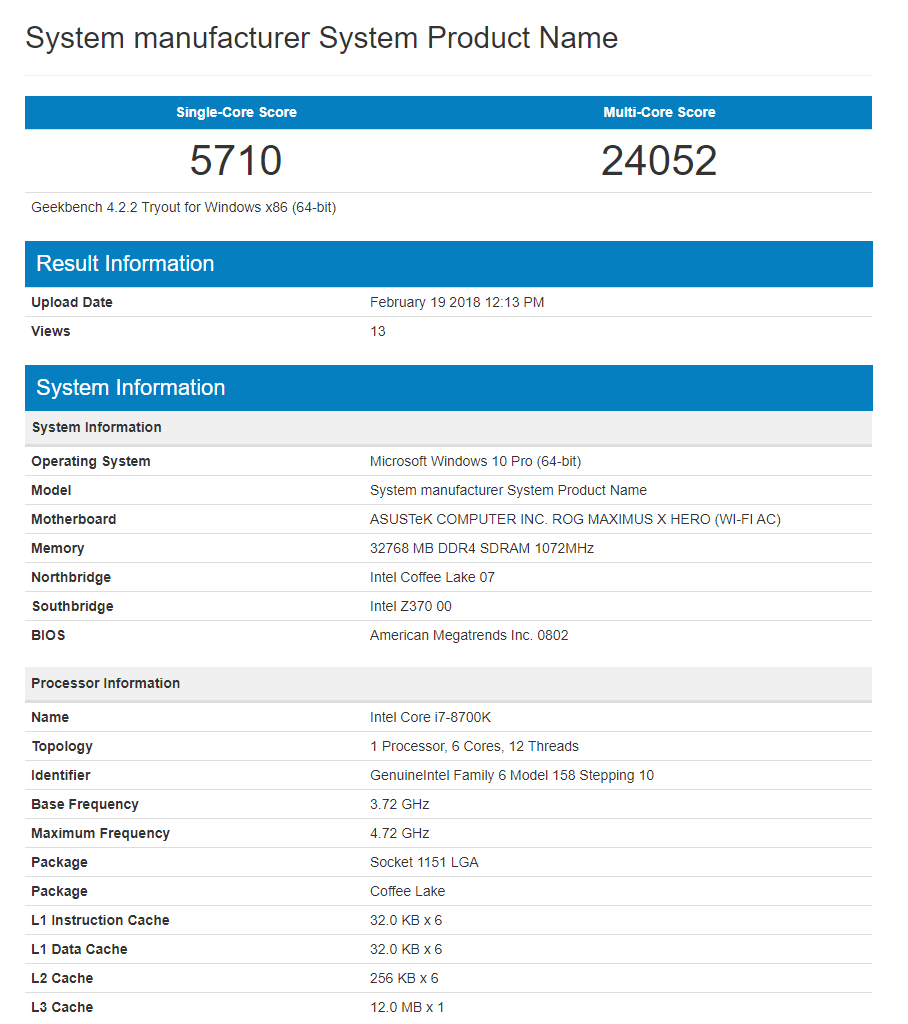Click the '256 KB x 6' L2 value
The height and width of the screenshot is (1024, 908).
(404, 978)
